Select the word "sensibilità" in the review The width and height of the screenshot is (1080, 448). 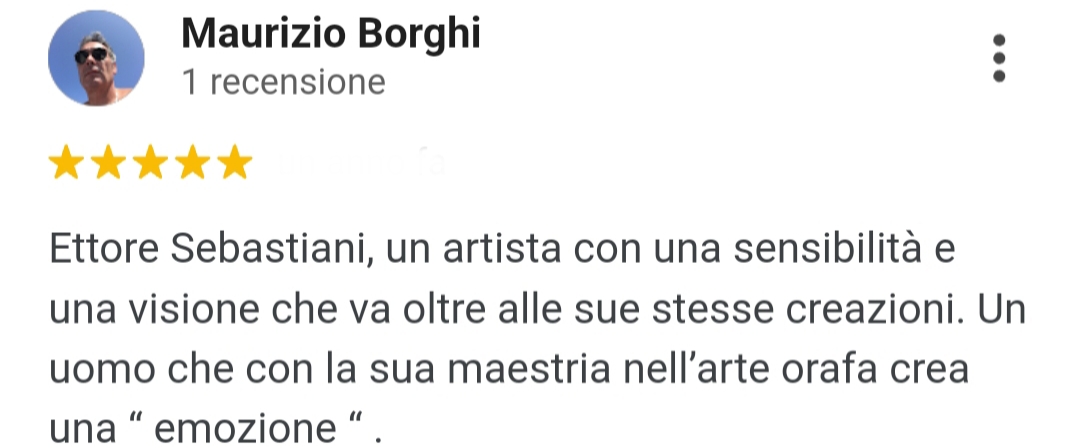click(x=827, y=249)
